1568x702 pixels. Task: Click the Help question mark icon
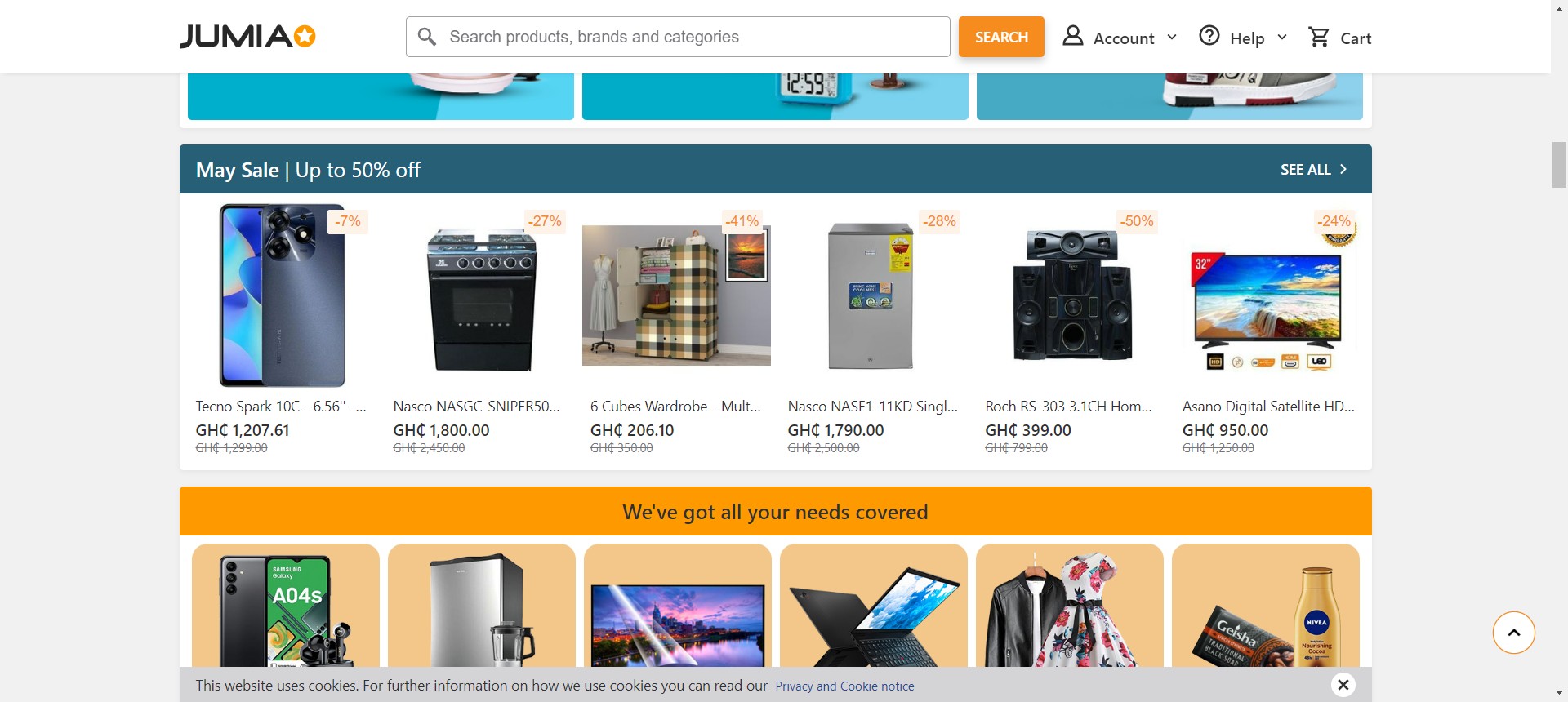[x=1209, y=36]
